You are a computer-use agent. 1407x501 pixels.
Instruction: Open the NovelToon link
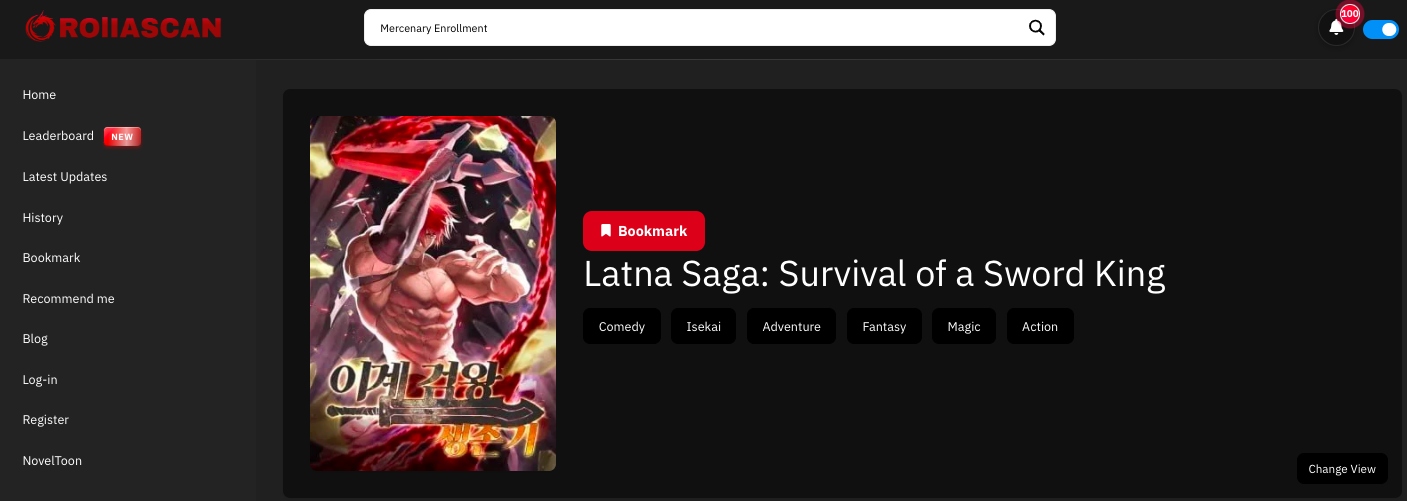tap(52, 461)
